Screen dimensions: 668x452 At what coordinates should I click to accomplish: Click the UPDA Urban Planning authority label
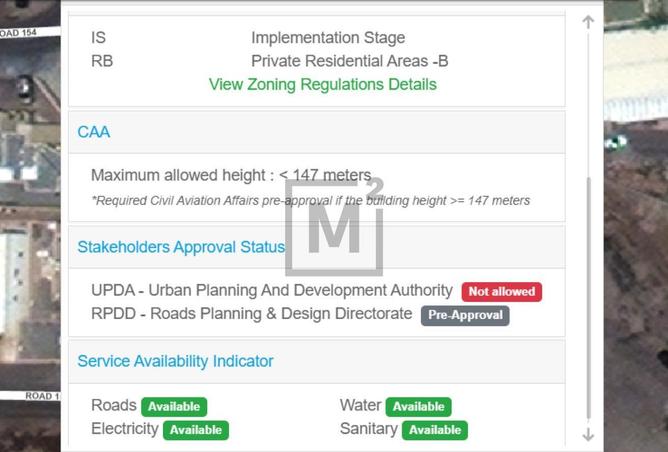pos(271,291)
